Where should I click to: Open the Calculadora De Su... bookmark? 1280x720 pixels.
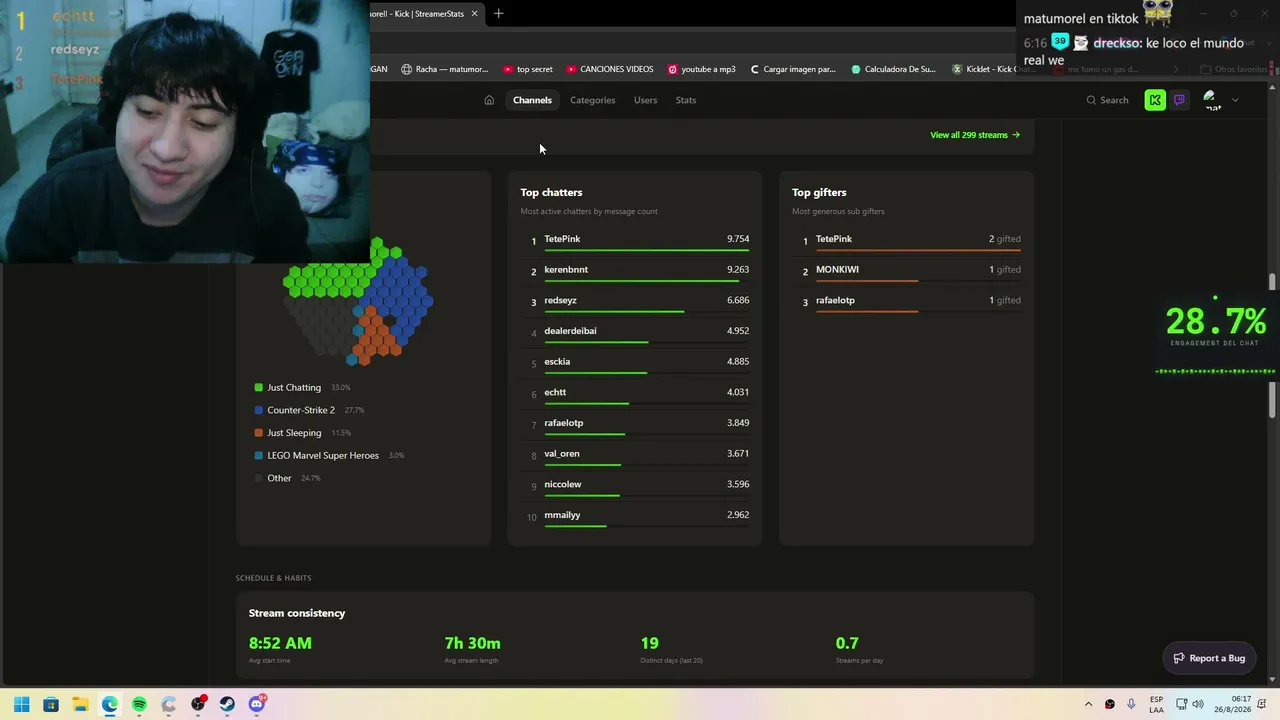pos(894,69)
